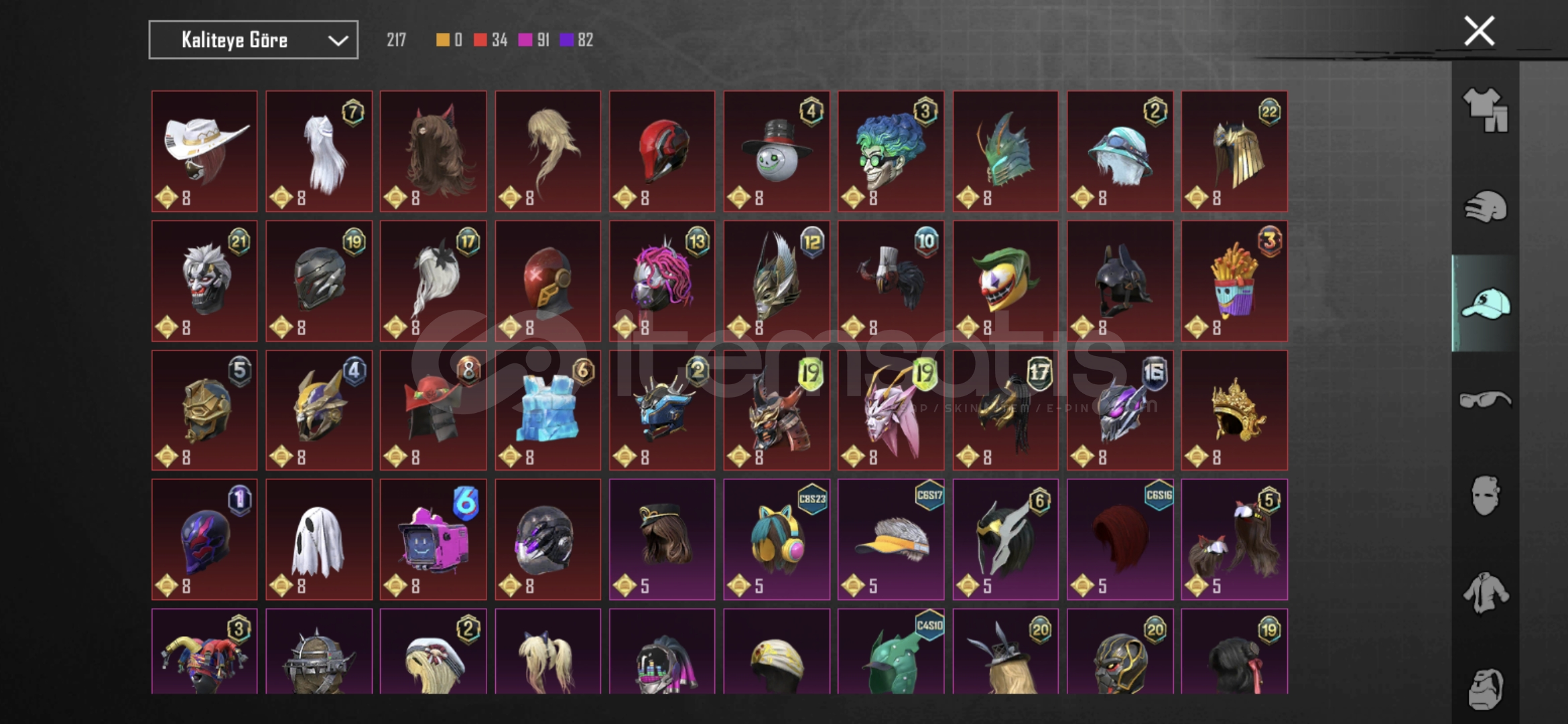Open the Kaliteye Göre sort dropdown
The width and height of the screenshot is (1568, 724).
(x=253, y=40)
